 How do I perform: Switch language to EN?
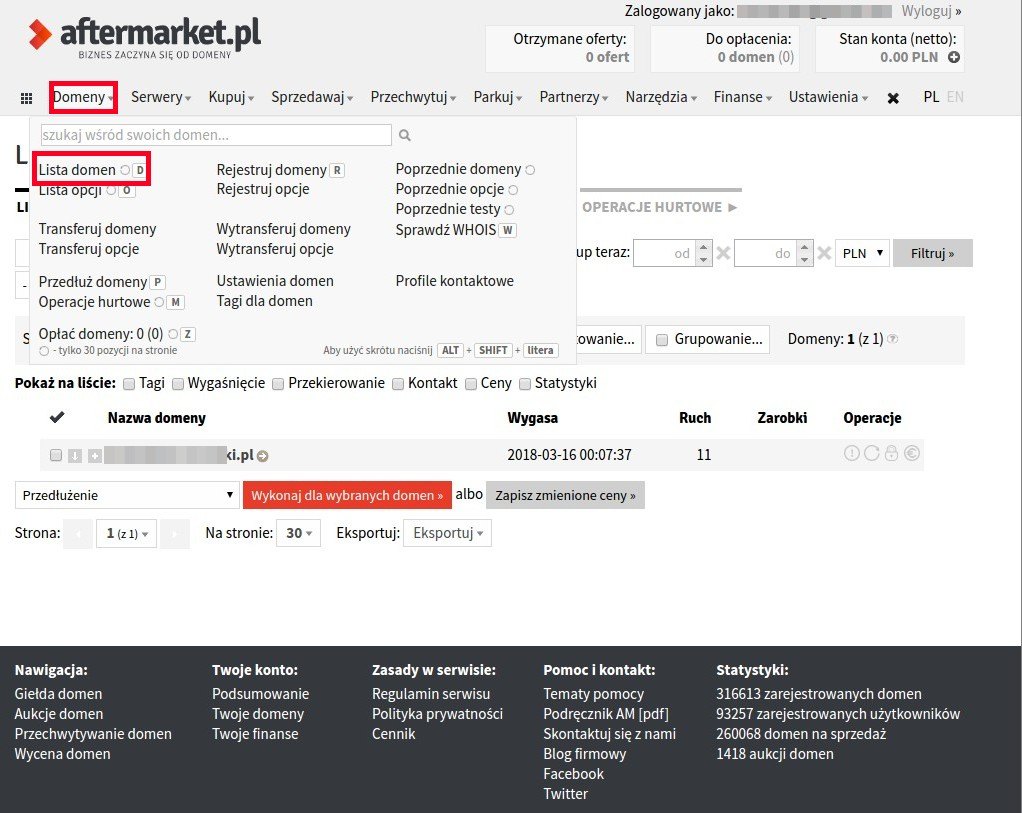pyautogui.click(x=955, y=97)
